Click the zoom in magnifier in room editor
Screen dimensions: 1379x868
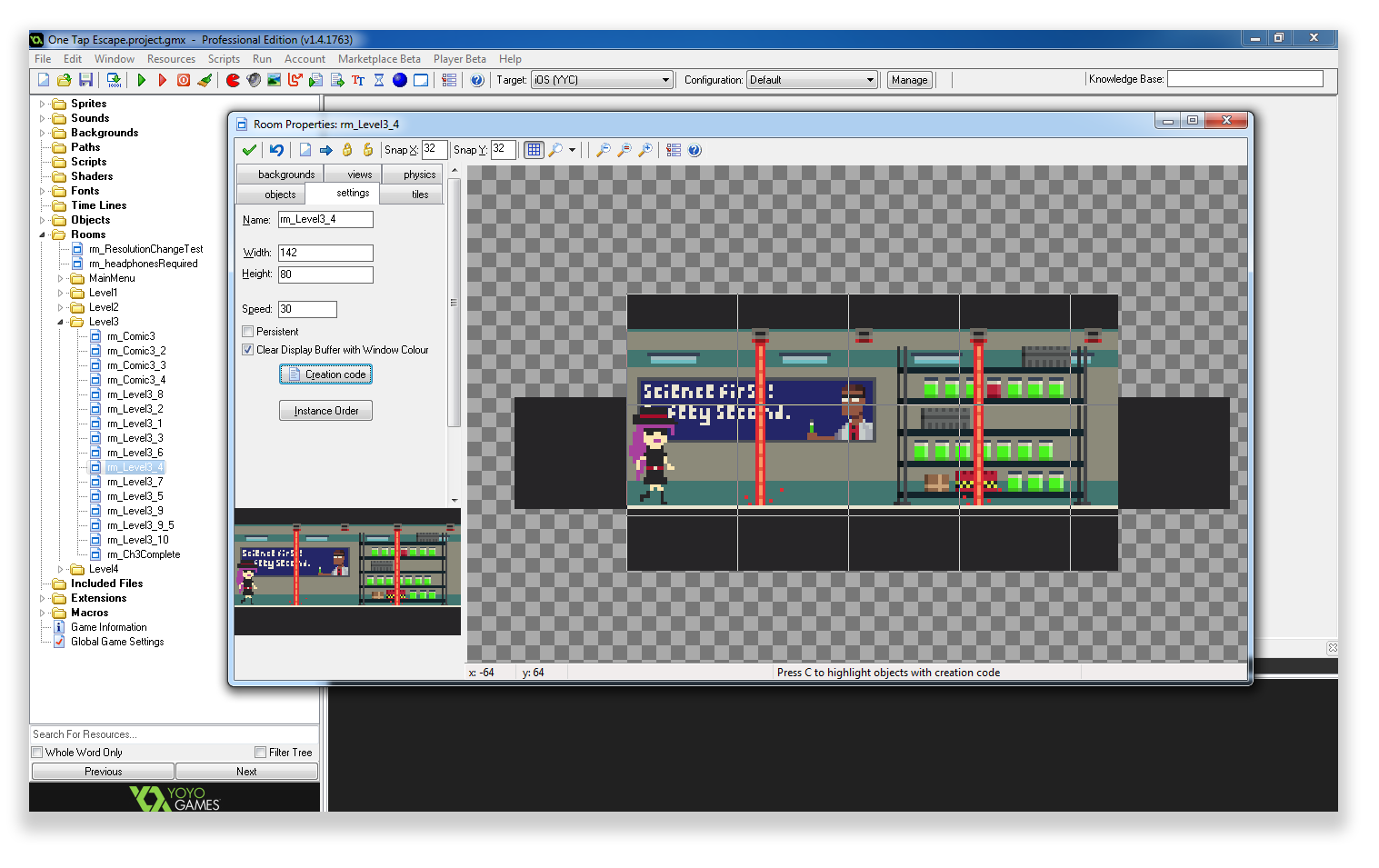pyautogui.click(x=645, y=150)
